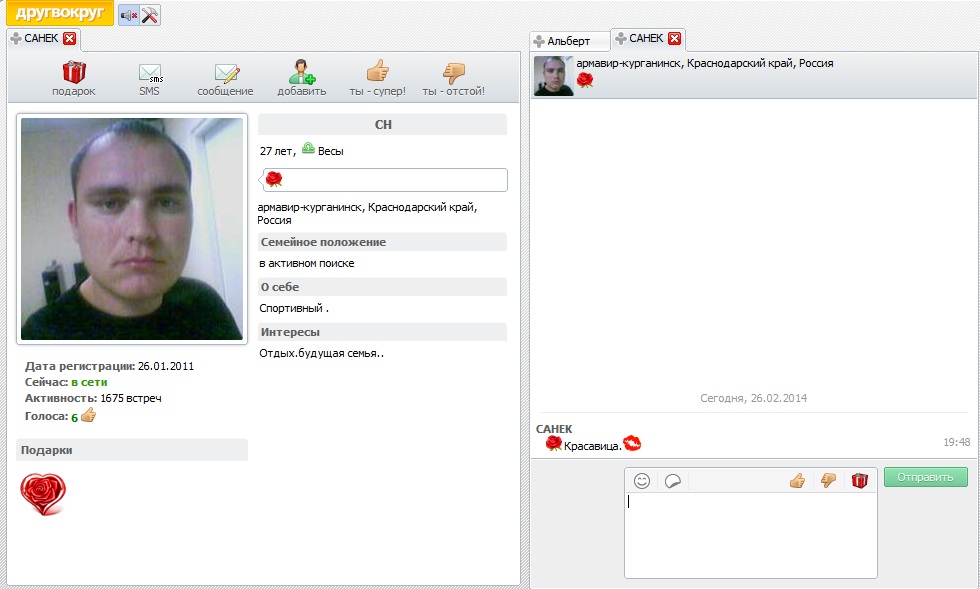Click the location text in chat header

pyautogui.click(x=705, y=63)
